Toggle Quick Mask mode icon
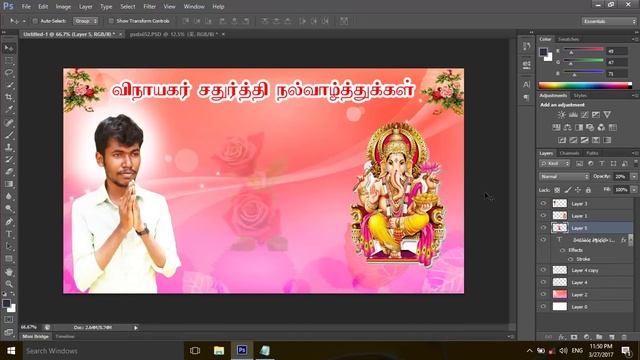The image size is (640, 360). click(9, 320)
